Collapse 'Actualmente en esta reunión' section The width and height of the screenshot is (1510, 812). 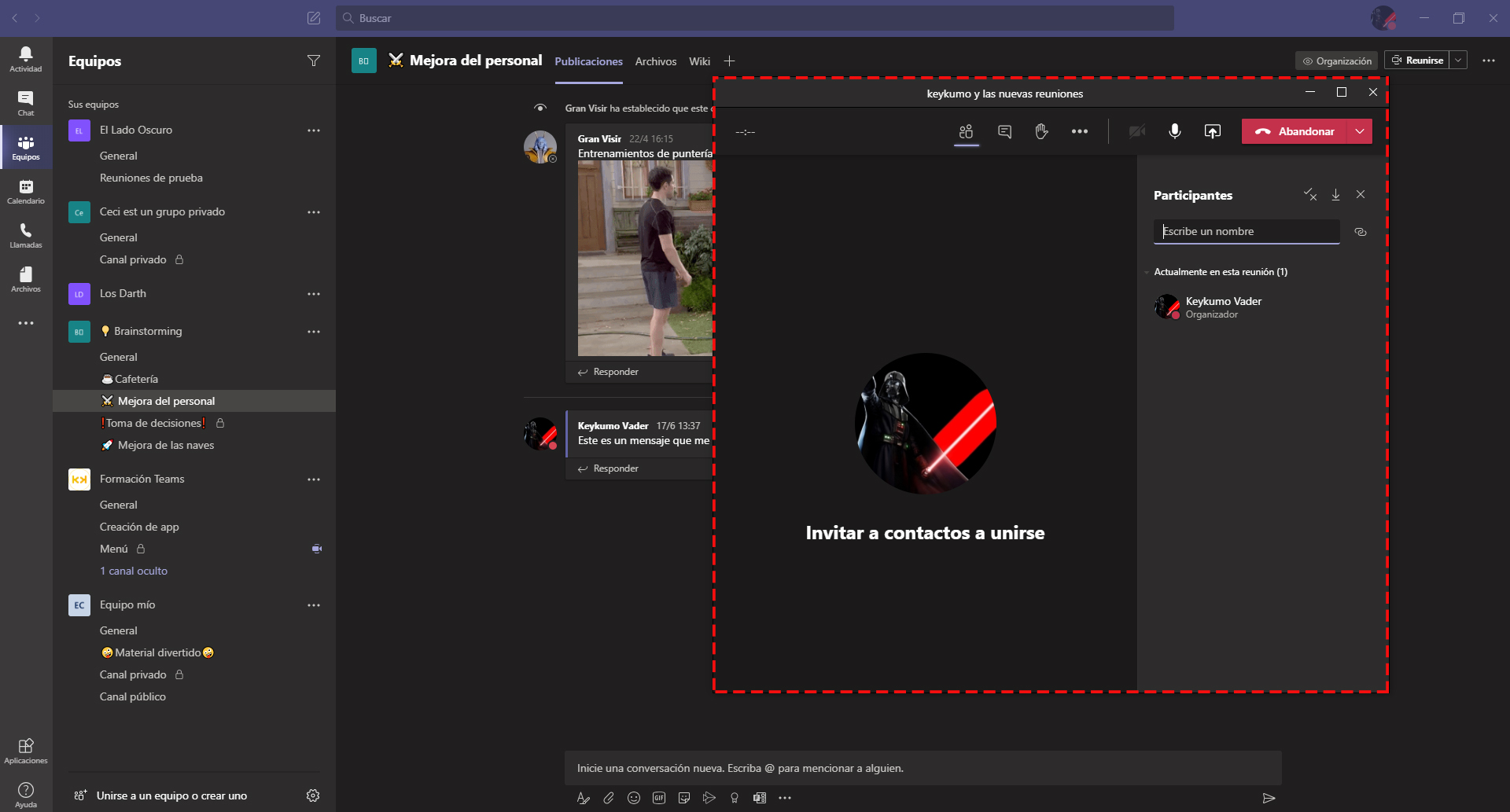(1147, 272)
